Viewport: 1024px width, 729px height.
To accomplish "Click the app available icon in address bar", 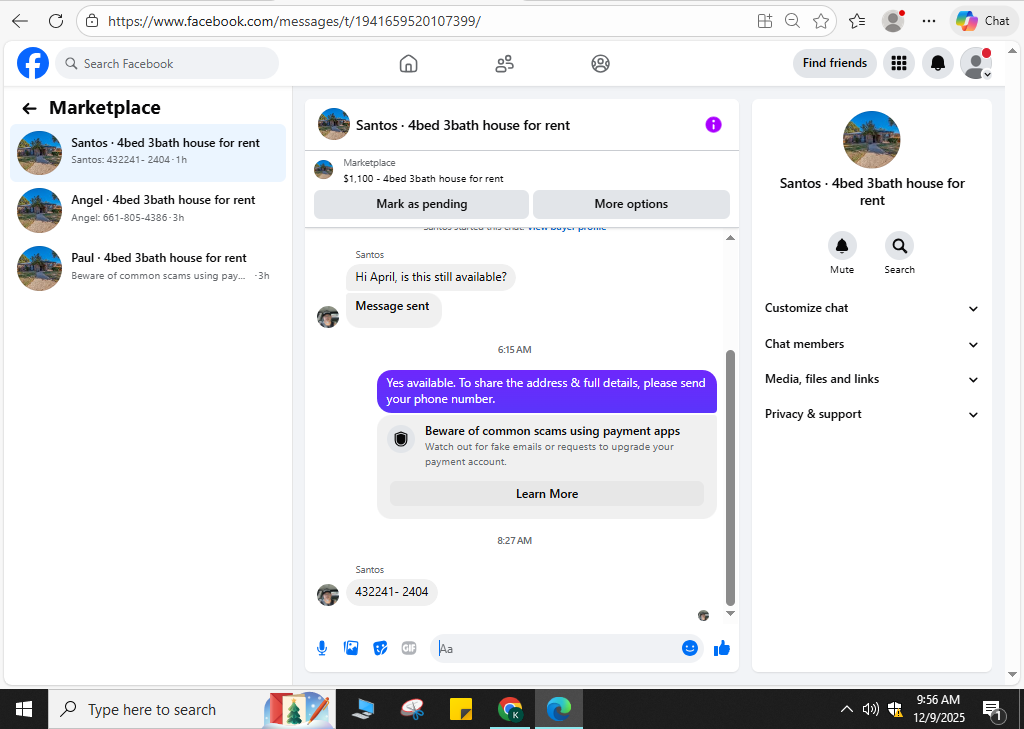I will (x=765, y=21).
